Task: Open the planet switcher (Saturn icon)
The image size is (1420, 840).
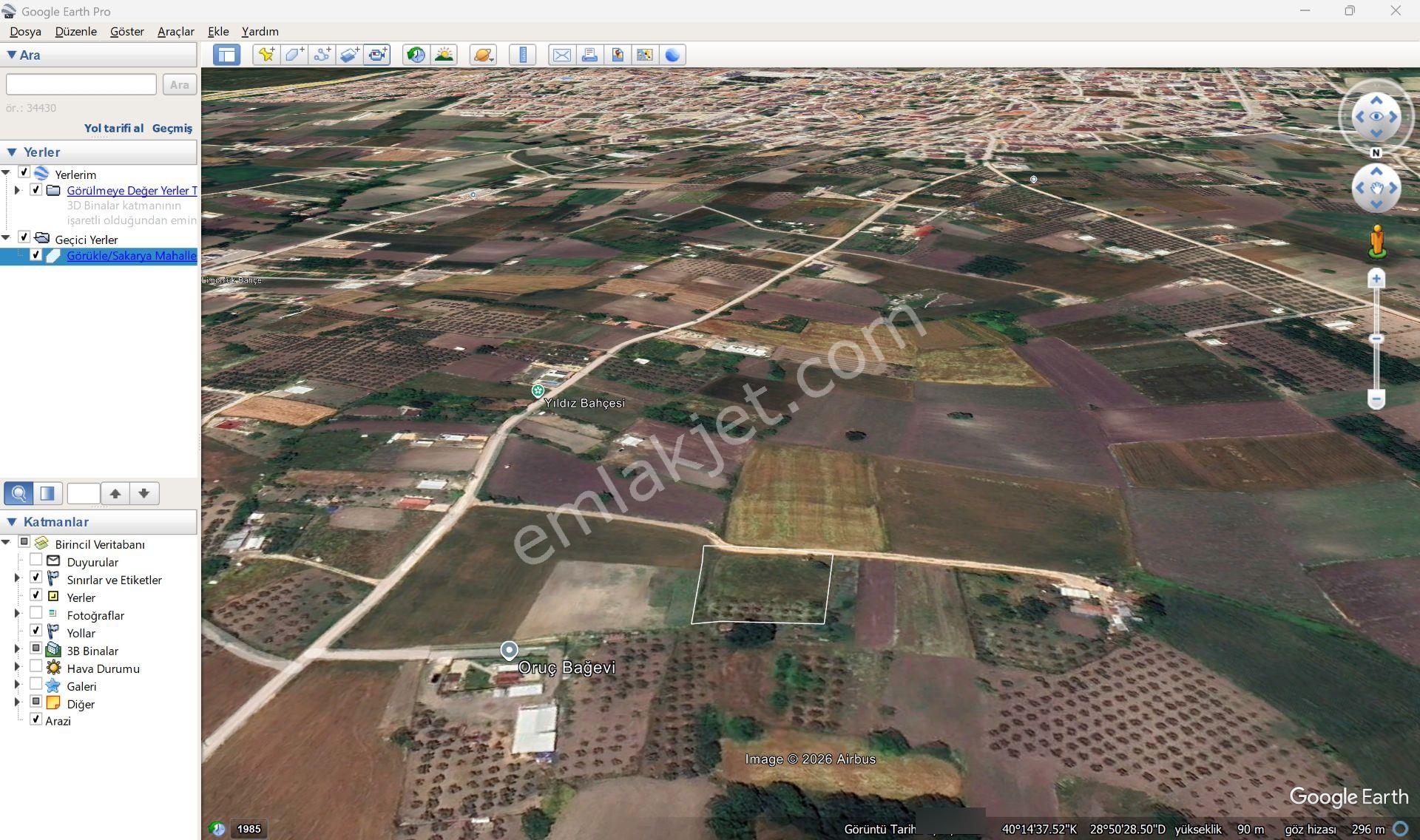Action: [x=483, y=55]
